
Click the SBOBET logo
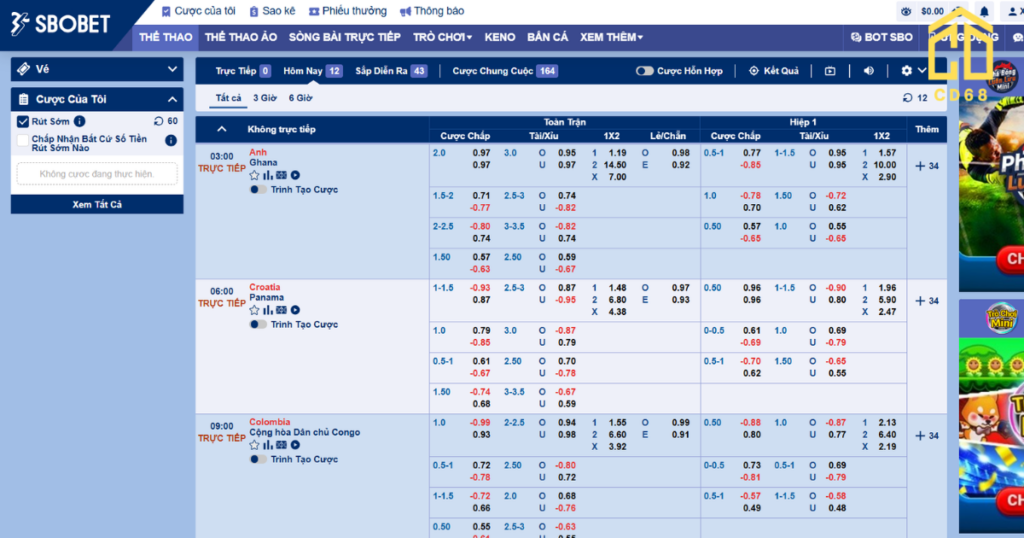click(x=60, y=24)
